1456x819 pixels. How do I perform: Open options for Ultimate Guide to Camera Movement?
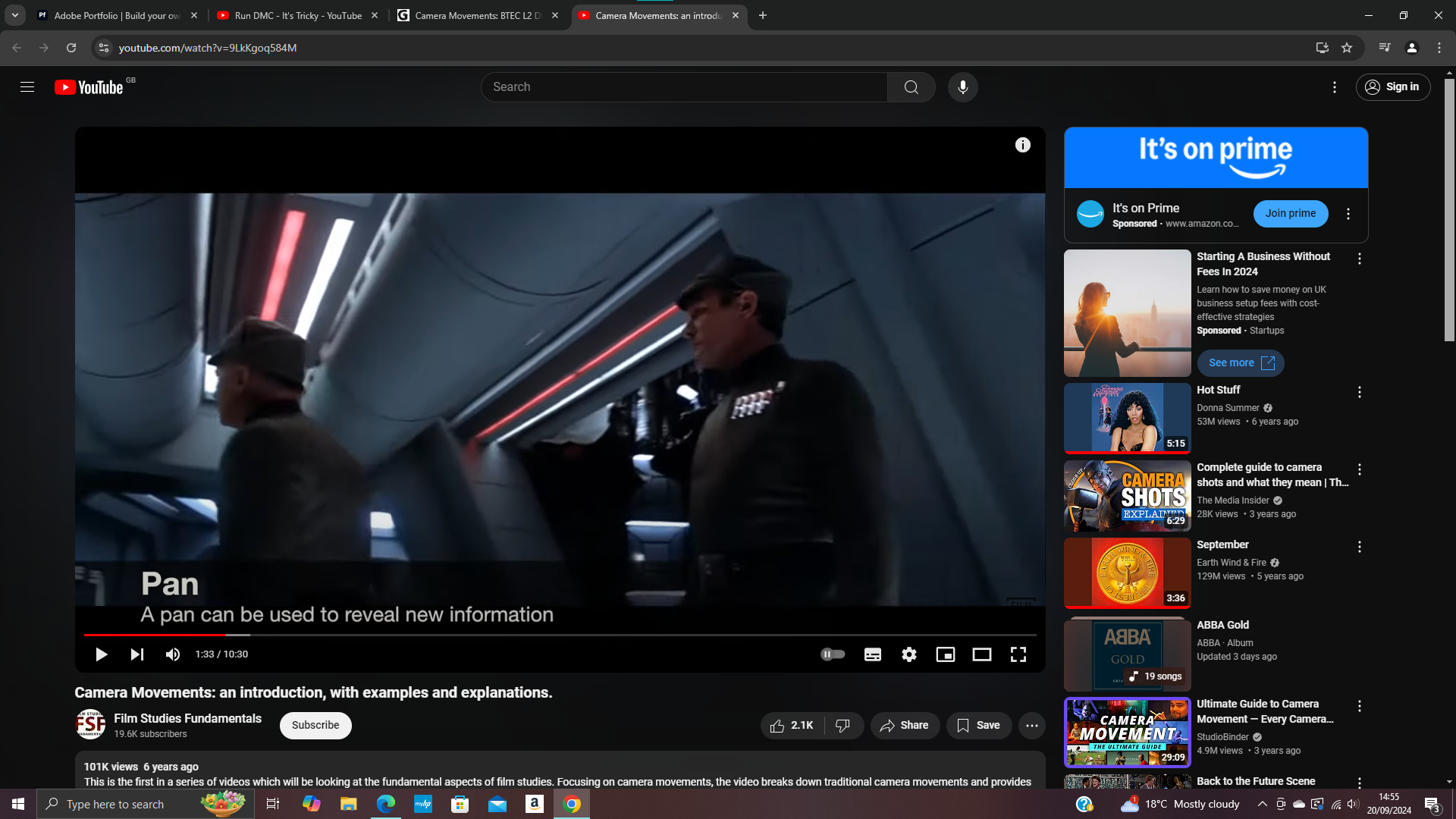coord(1359,707)
